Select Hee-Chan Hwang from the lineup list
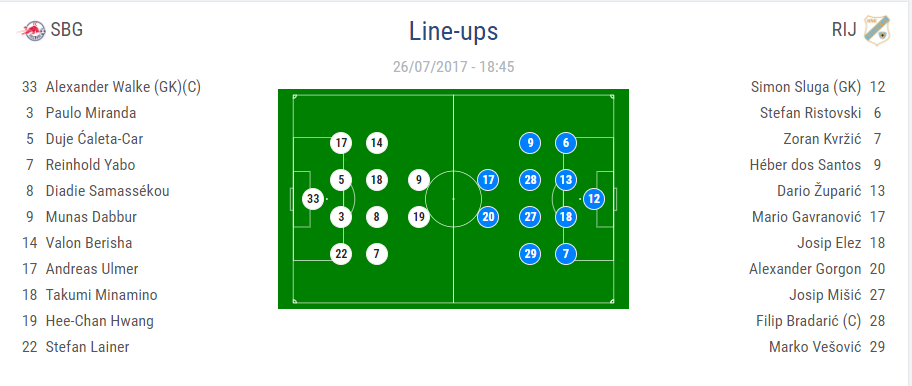 tap(99, 321)
